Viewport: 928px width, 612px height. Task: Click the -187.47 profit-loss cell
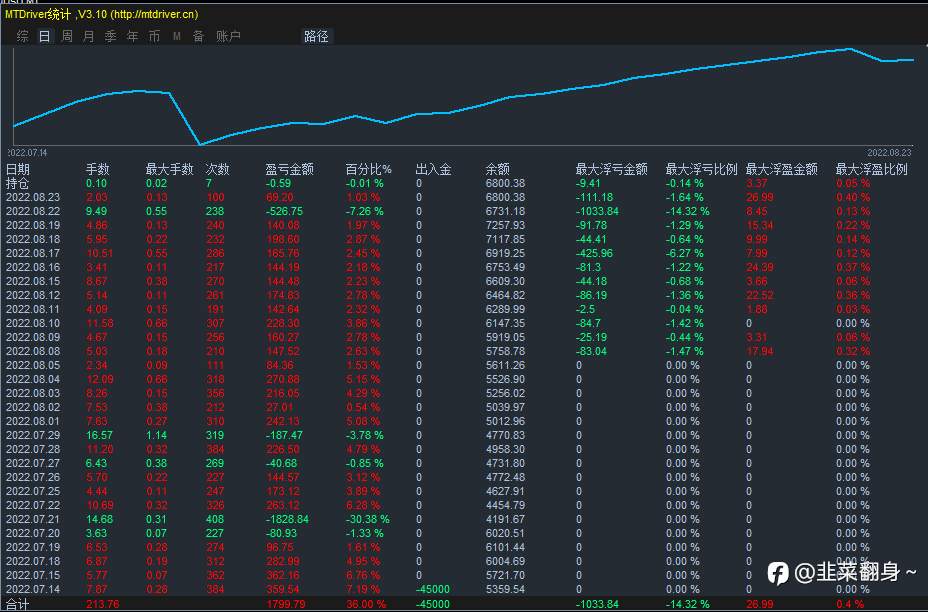pos(285,435)
